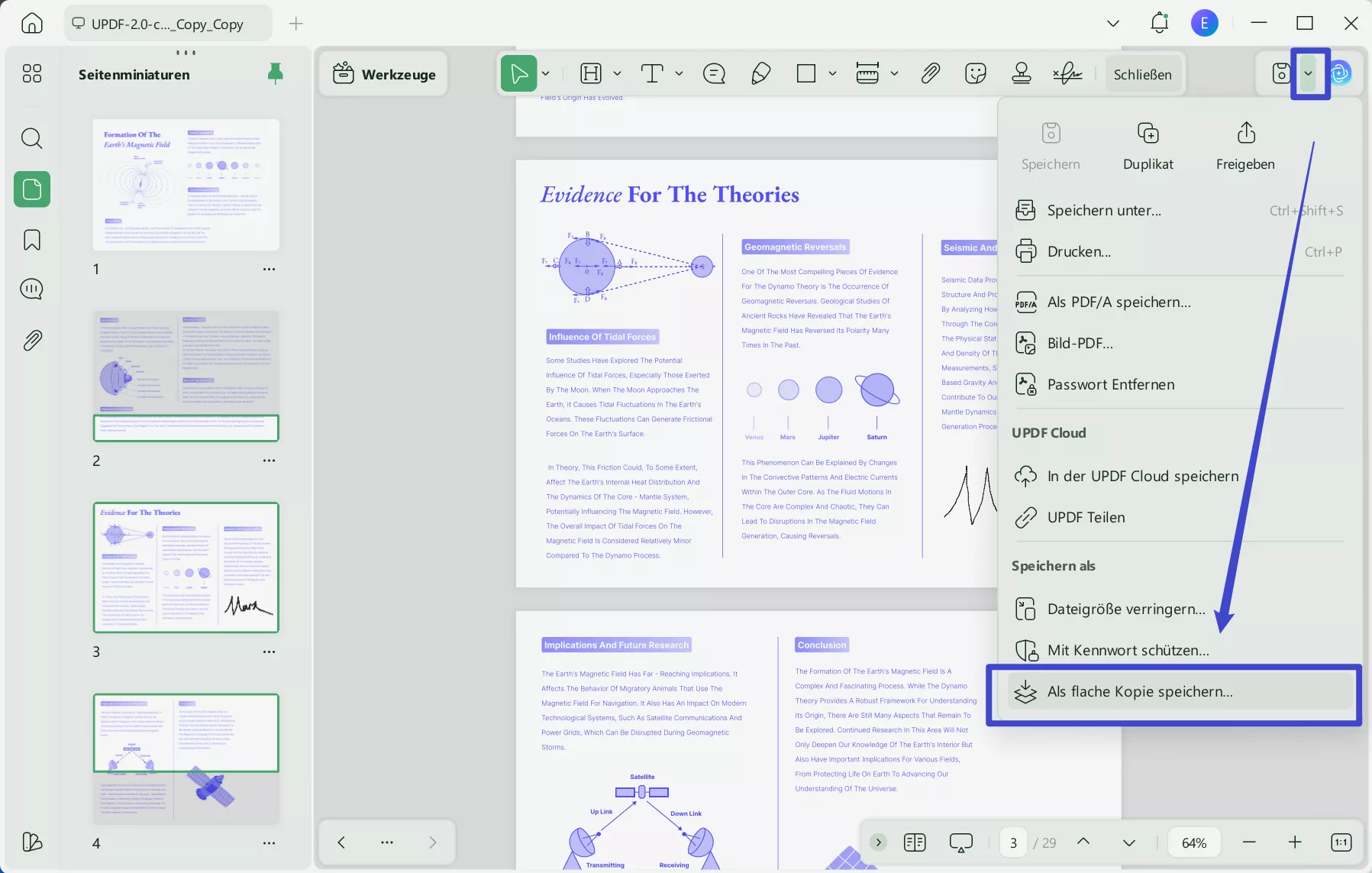
Task: Expand the save options dropdown arrow
Action: click(1309, 74)
